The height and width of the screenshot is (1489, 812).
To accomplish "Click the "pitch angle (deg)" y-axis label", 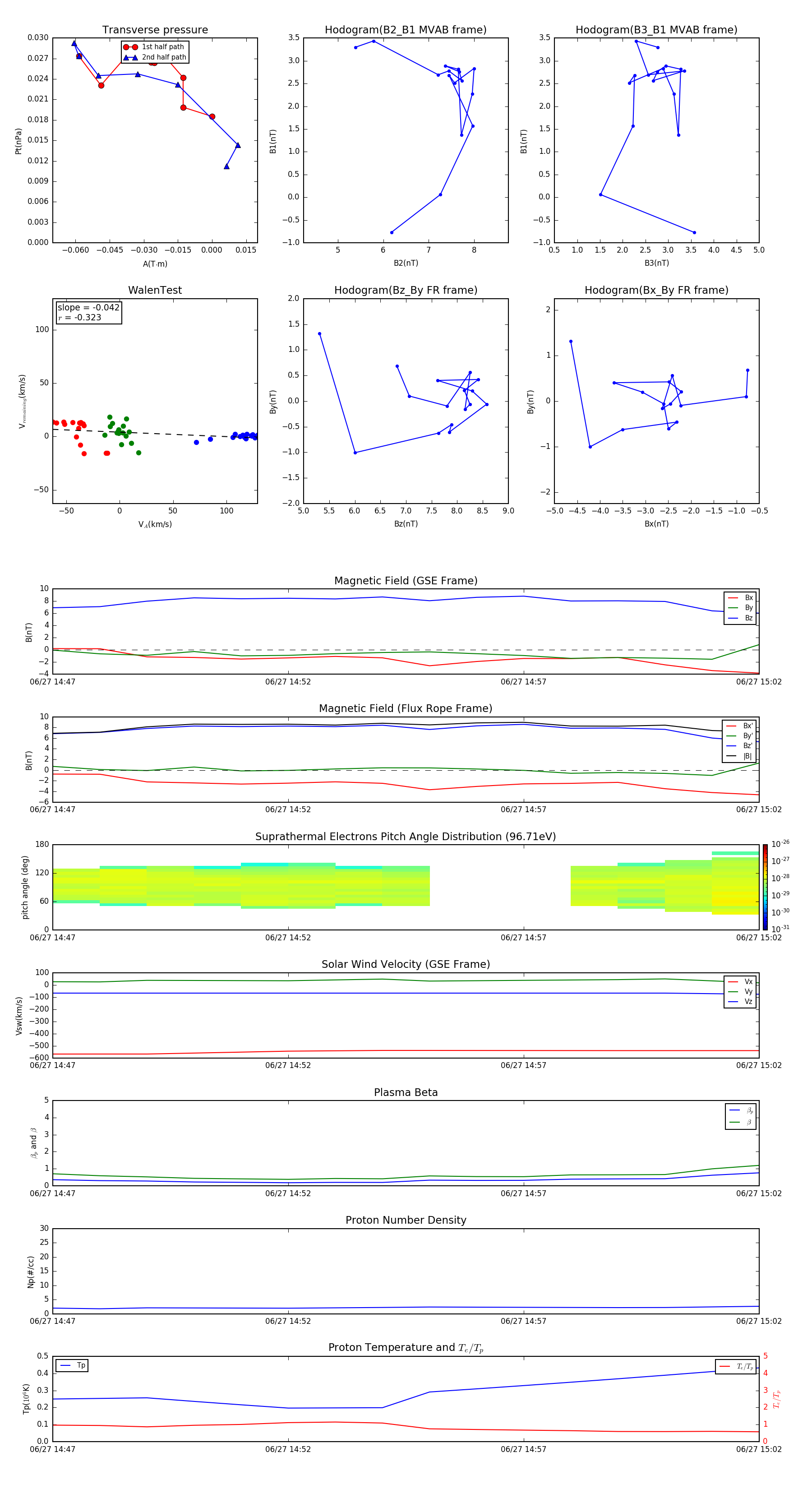I will point(25,887).
